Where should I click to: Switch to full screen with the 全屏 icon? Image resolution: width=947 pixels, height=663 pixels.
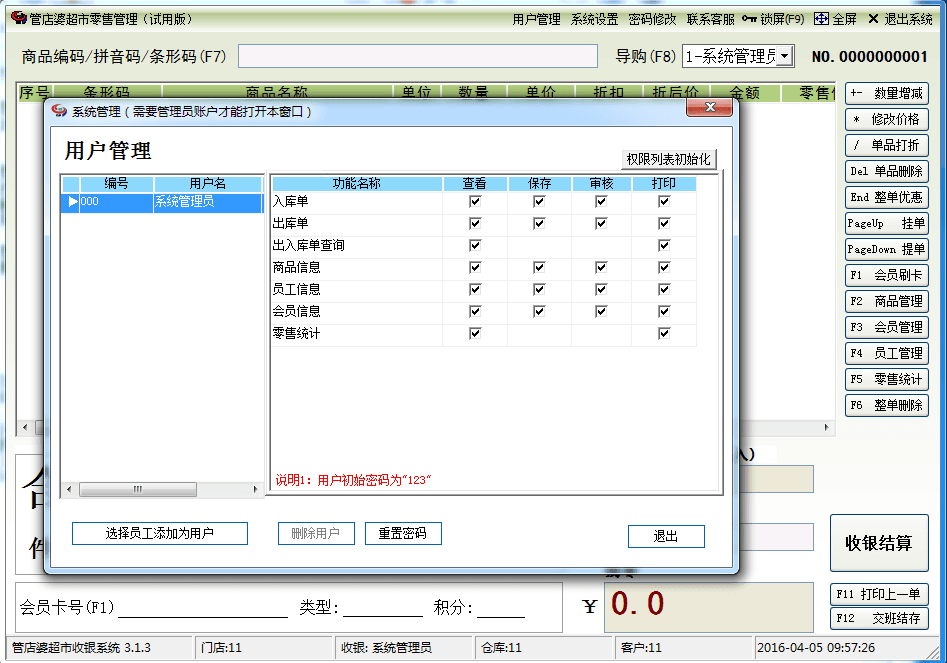pyautogui.click(x=821, y=19)
